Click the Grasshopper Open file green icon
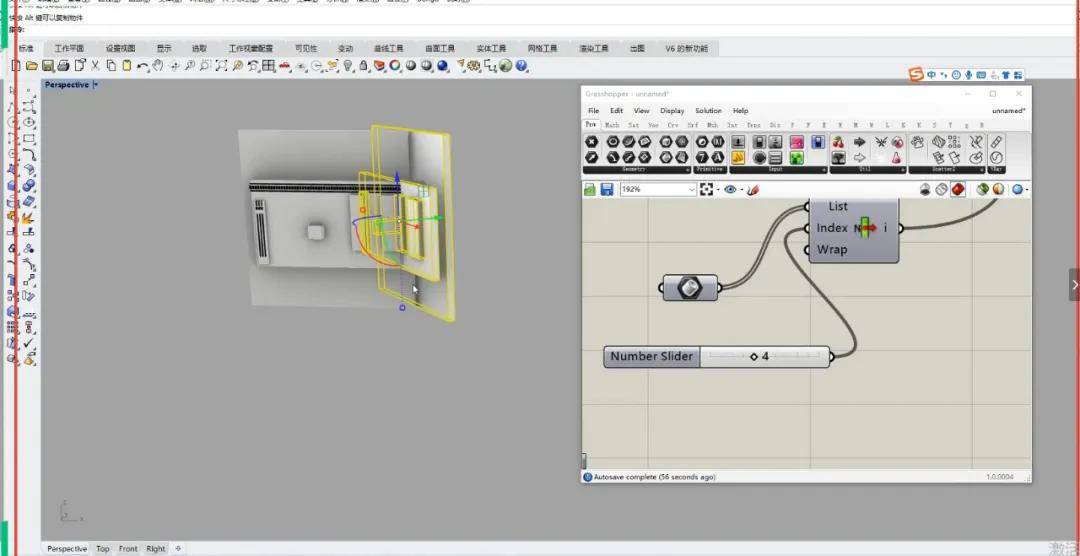The image size is (1080, 556). click(590, 189)
